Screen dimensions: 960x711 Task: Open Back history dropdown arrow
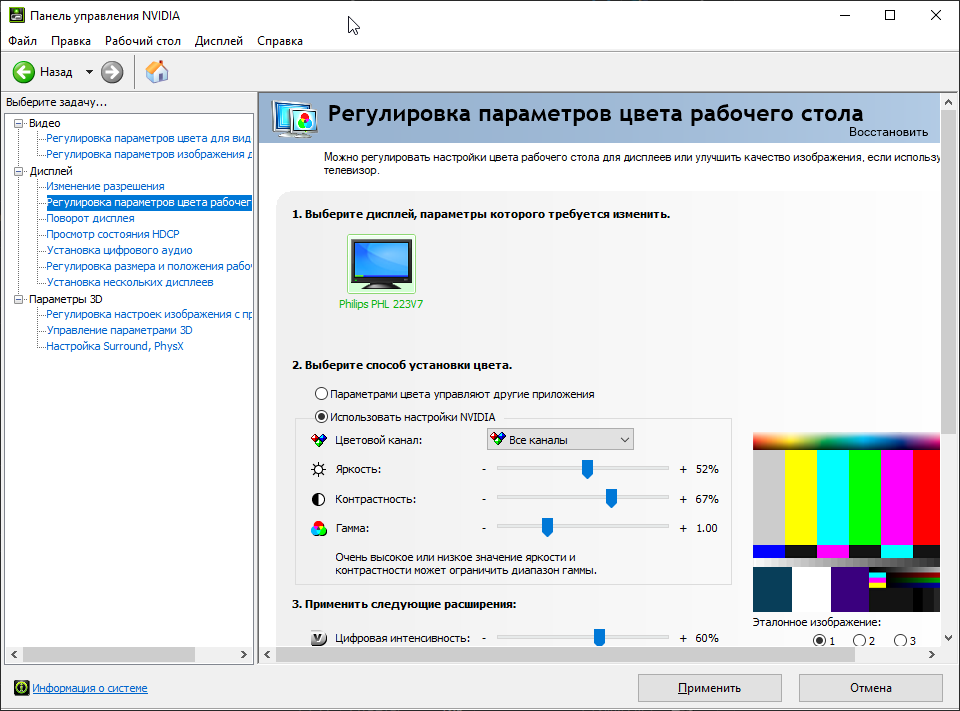(x=89, y=72)
